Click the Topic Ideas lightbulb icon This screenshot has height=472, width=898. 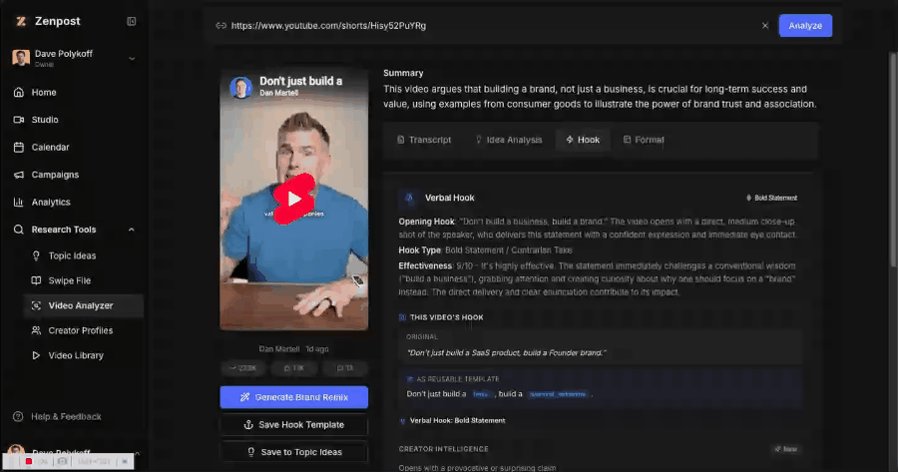pyautogui.click(x=36, y=256)
